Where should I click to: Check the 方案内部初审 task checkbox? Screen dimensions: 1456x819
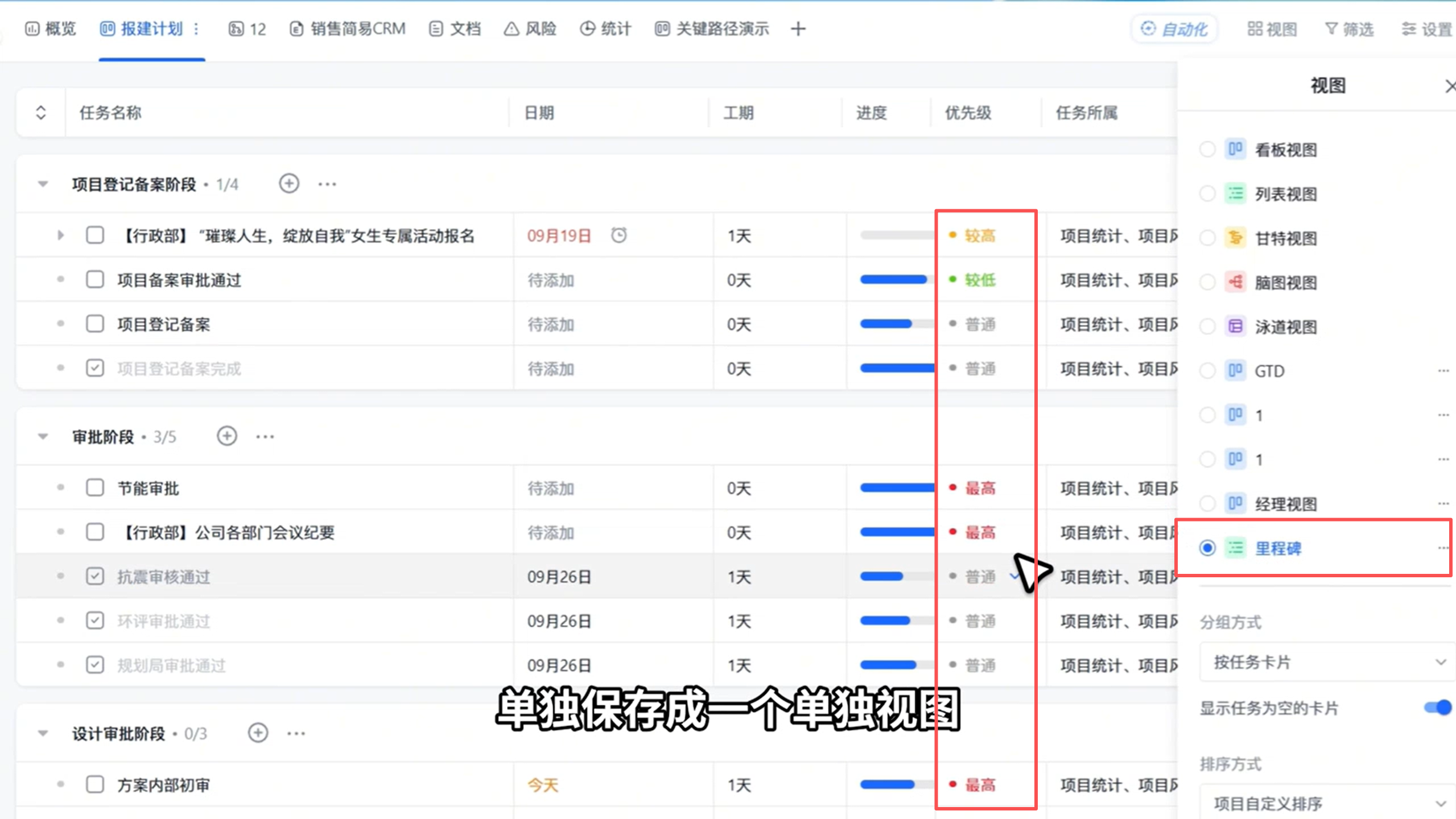tap(95, 784)
